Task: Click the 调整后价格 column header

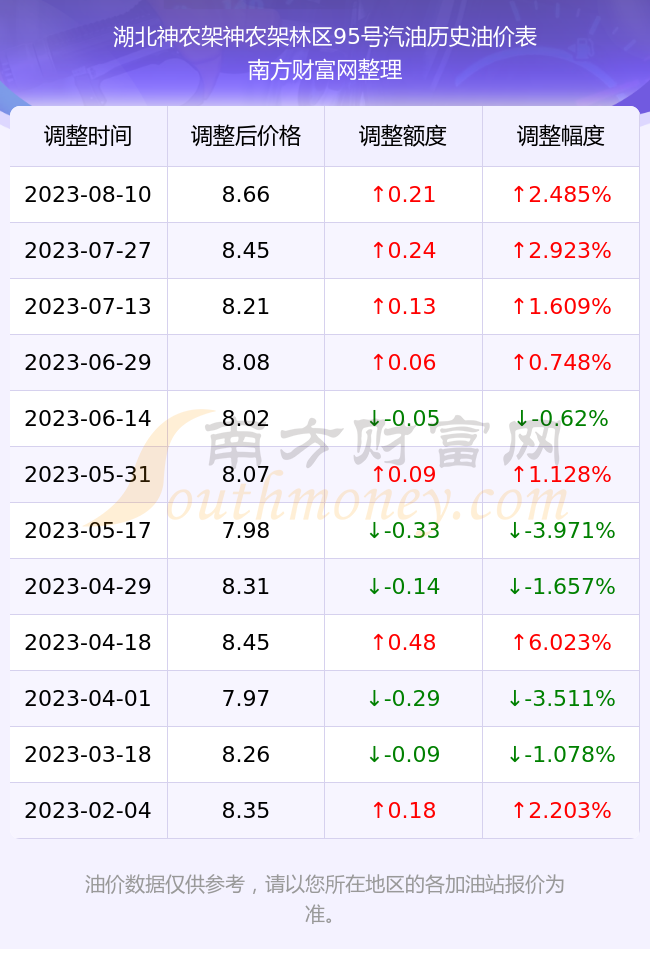Action: click(246, 136)
